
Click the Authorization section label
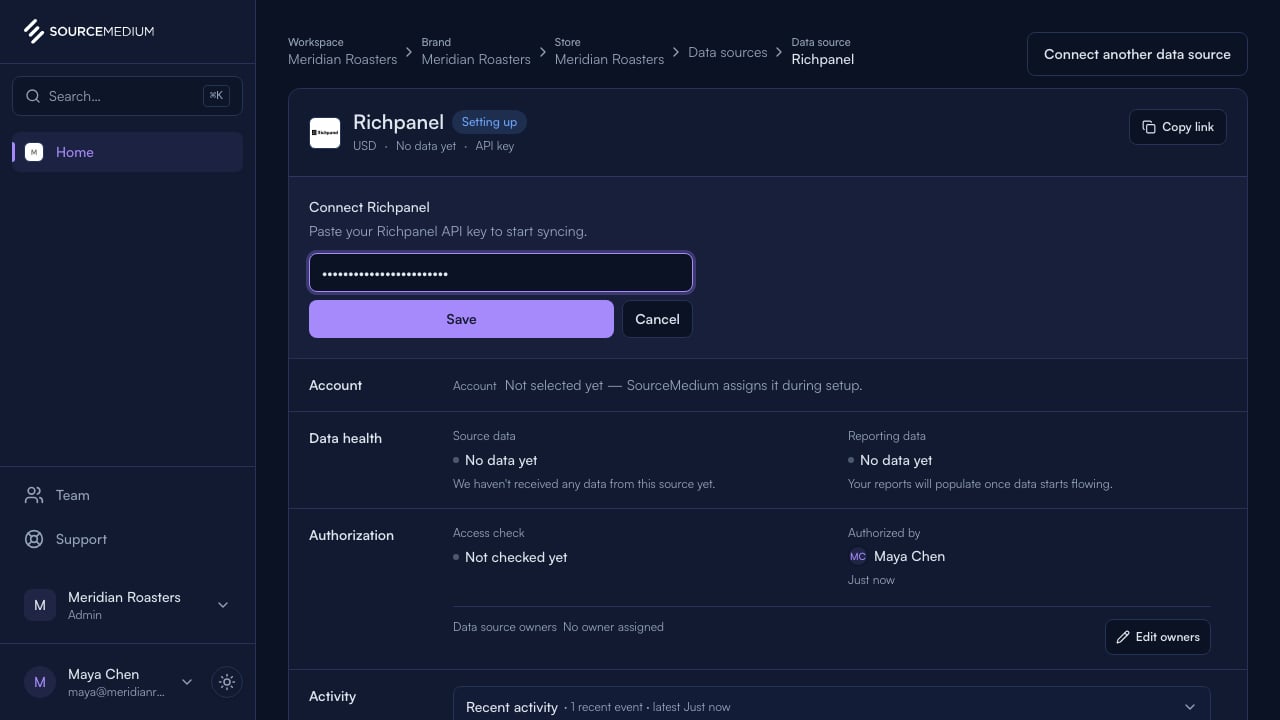(351, 535)
